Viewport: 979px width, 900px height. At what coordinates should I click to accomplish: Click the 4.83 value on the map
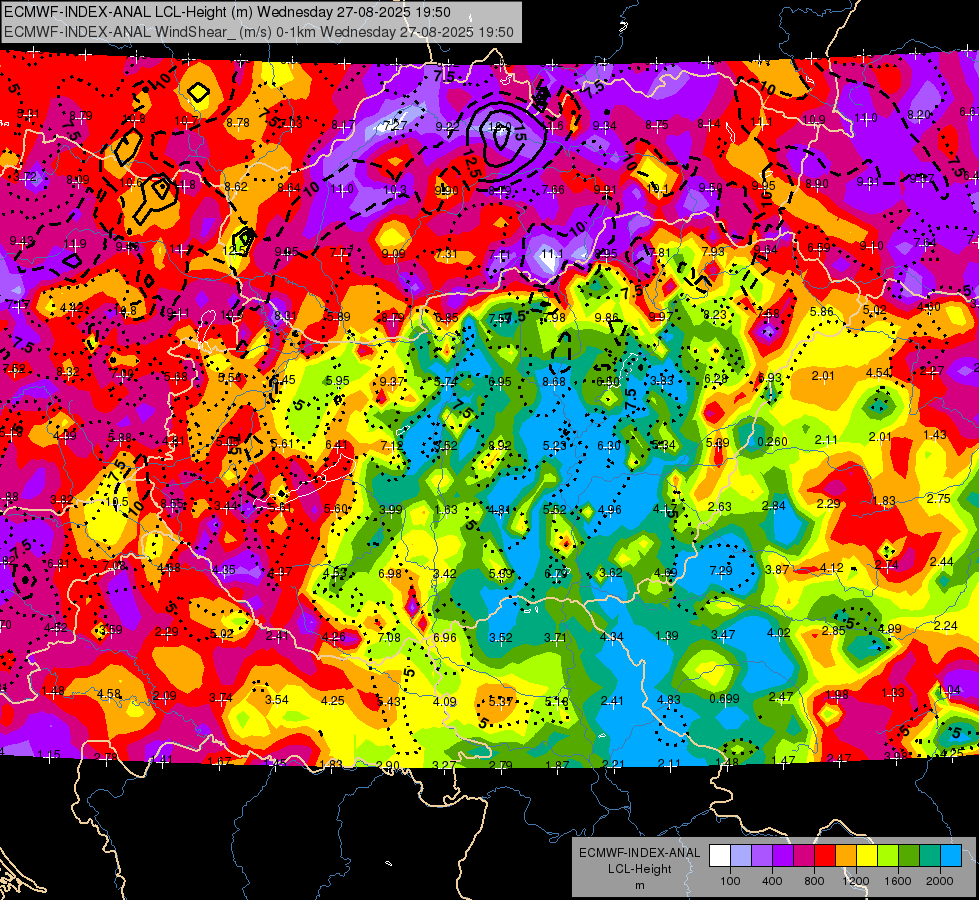pos(669,700)
